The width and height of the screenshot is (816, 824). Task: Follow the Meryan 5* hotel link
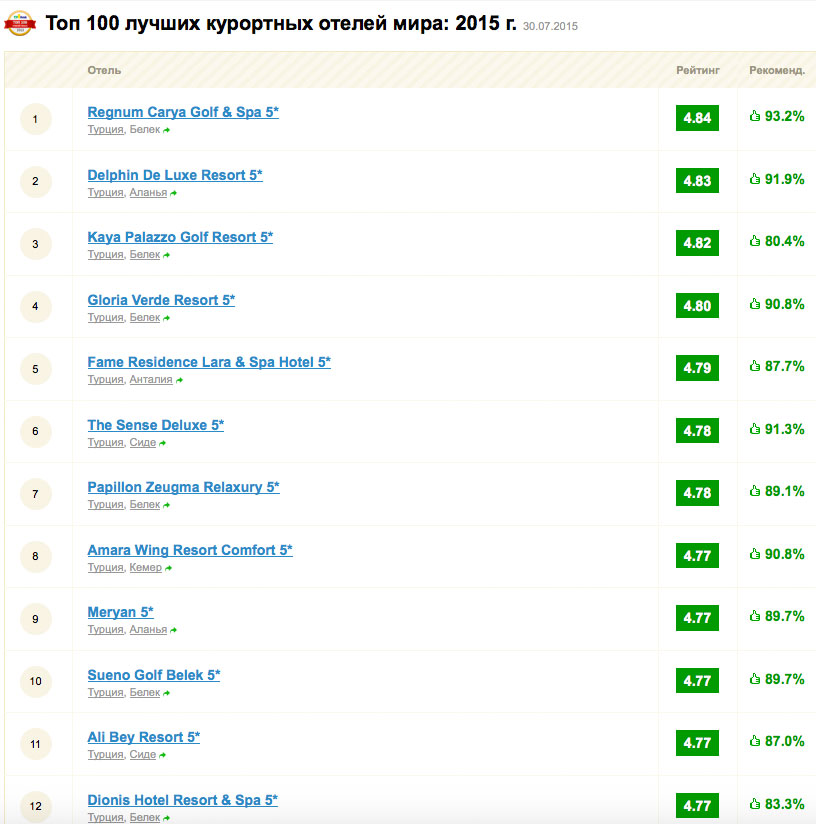120,612
